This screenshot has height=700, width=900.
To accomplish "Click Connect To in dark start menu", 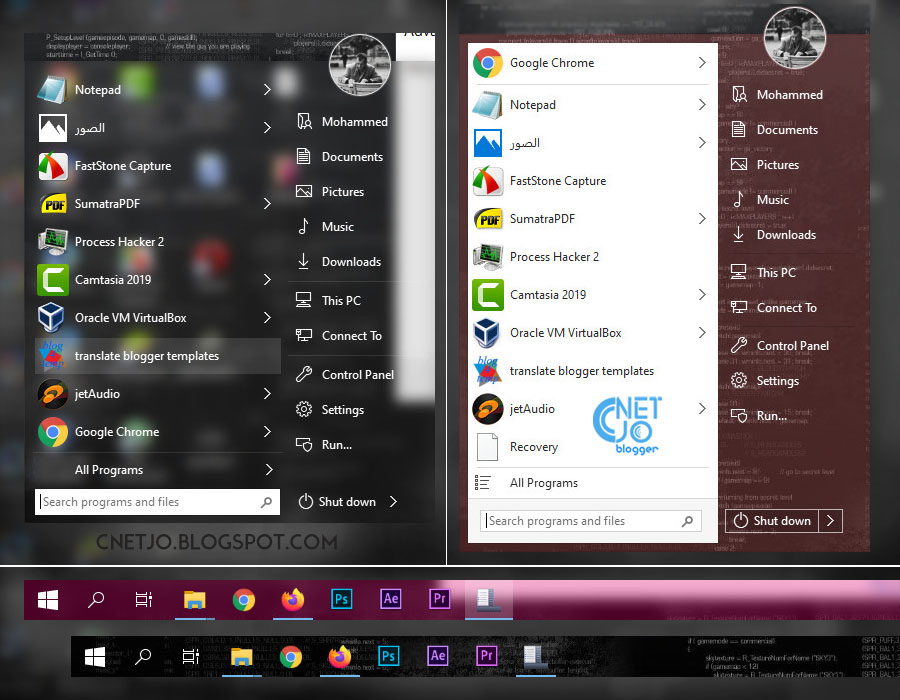I will coord(339,336).
